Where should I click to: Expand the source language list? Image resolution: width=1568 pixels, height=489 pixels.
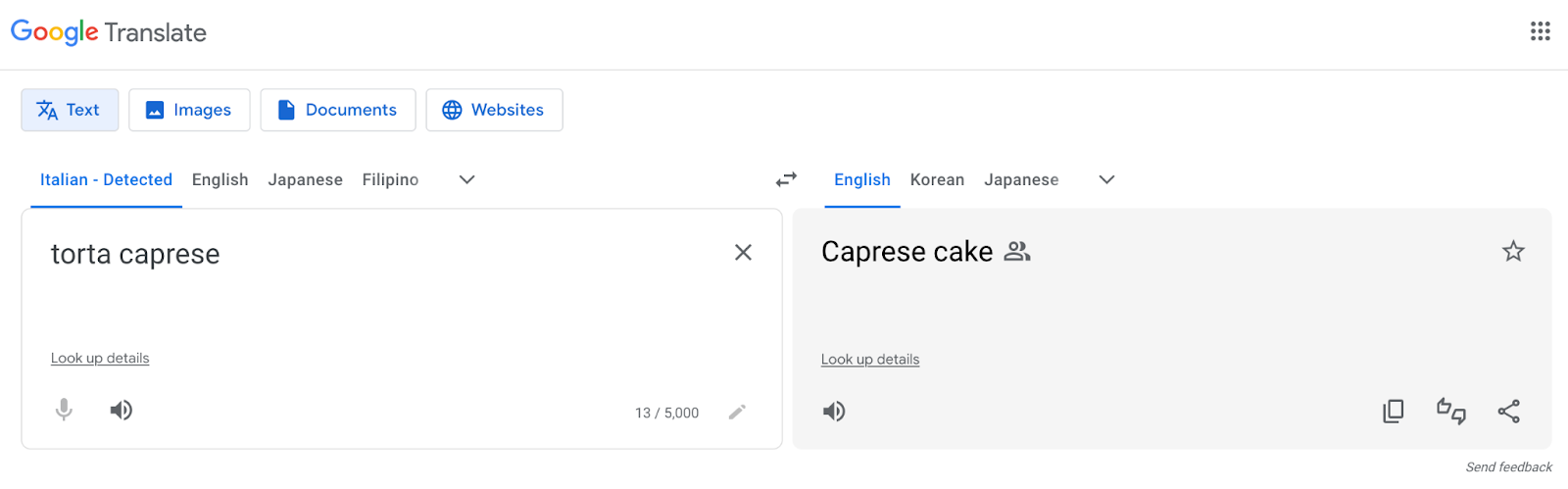[x=466, y=179]
